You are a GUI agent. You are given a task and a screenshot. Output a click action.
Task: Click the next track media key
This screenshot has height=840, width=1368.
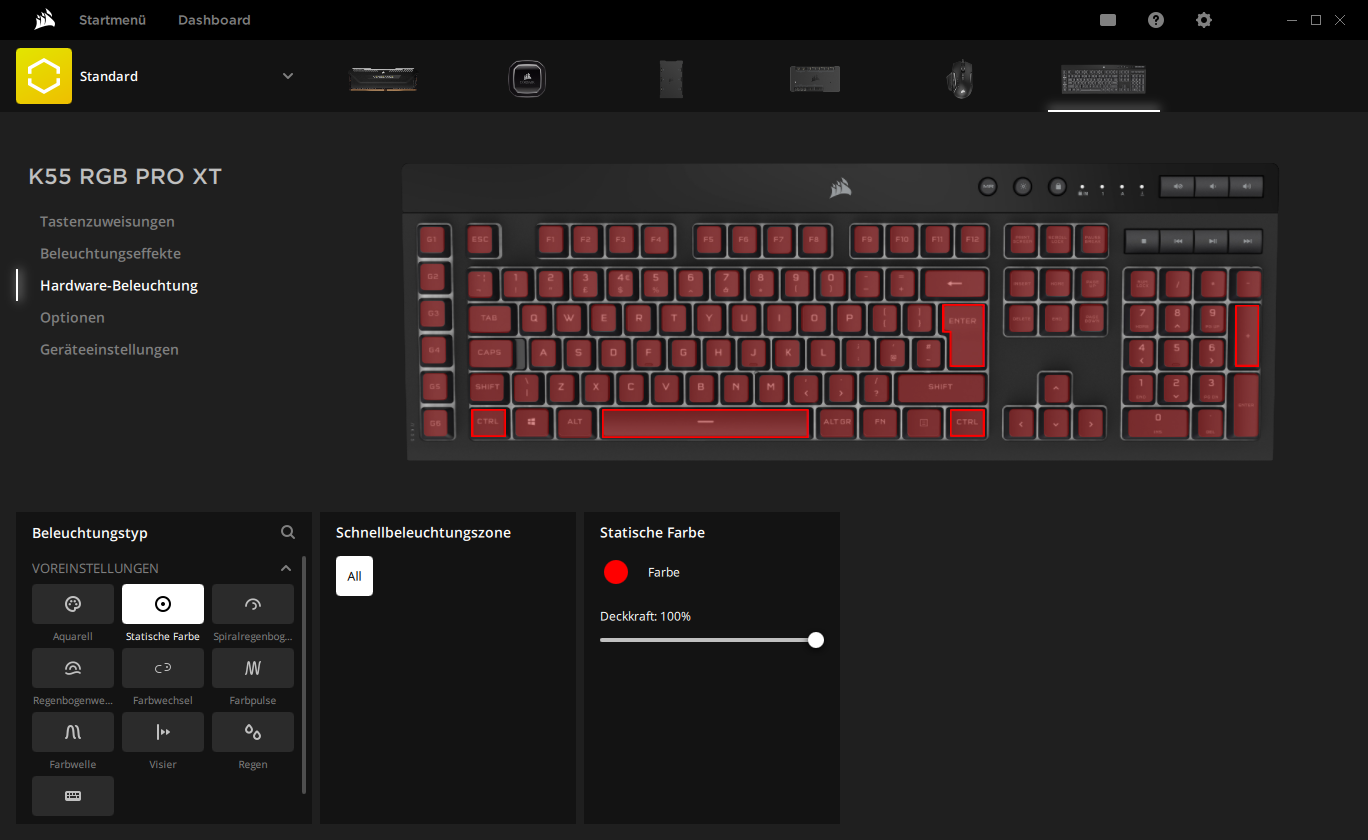point(1246,241)
